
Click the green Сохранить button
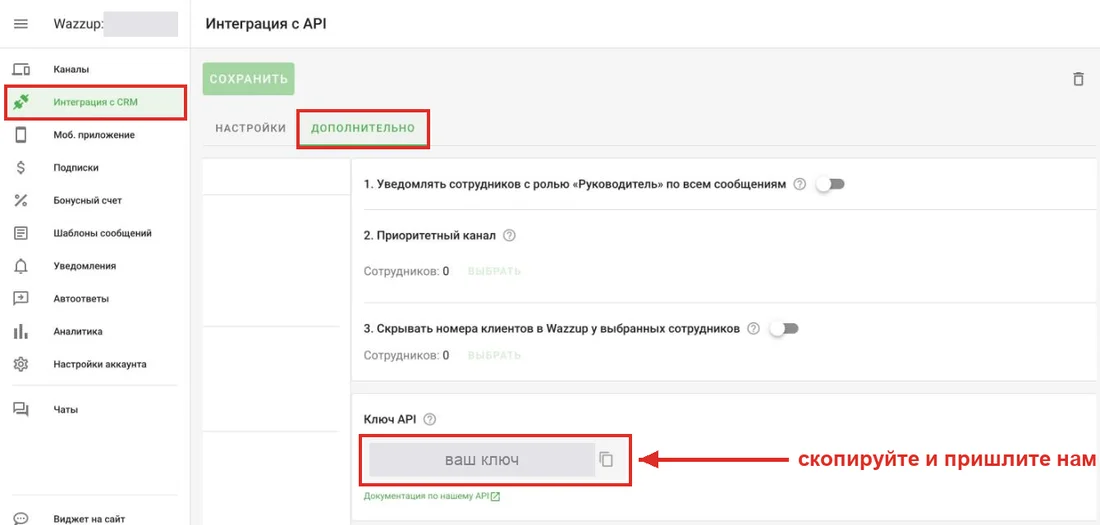[248, 79]
